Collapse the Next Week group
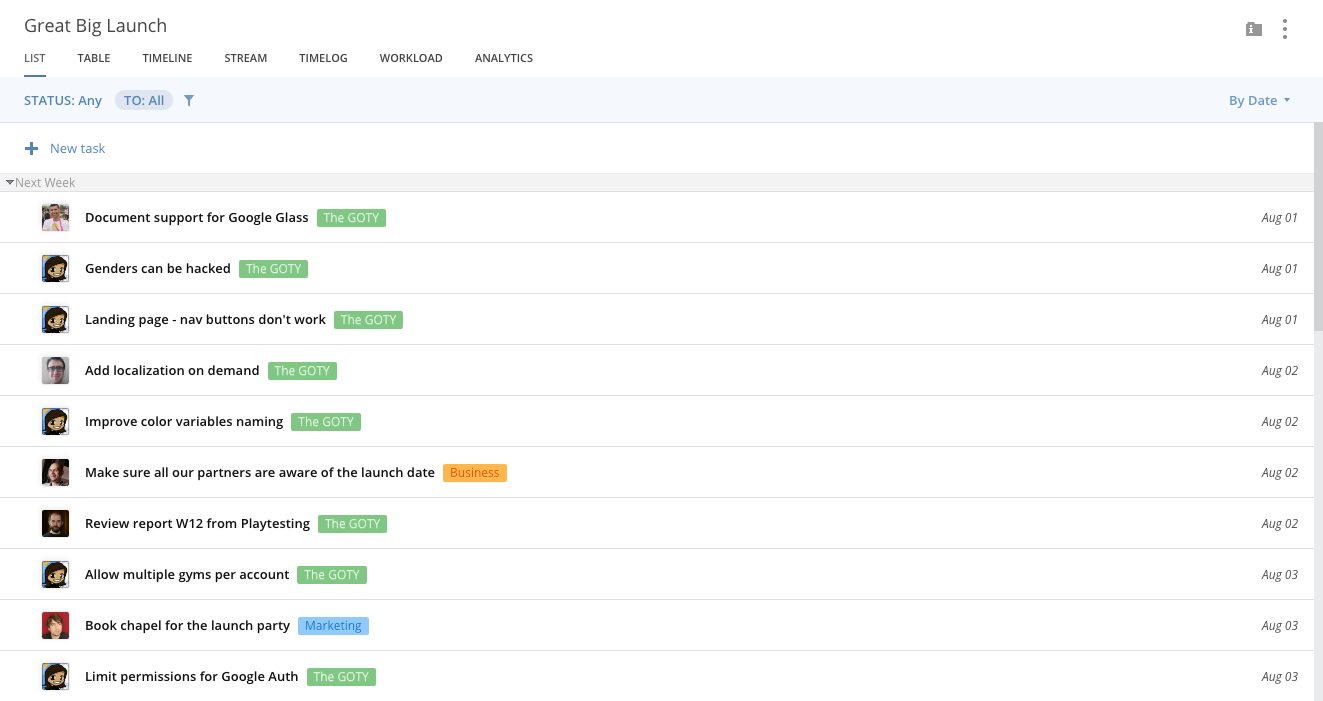The height and width of the screenshot is (701, 1323). pyautogui.click(x=10, y=183)
